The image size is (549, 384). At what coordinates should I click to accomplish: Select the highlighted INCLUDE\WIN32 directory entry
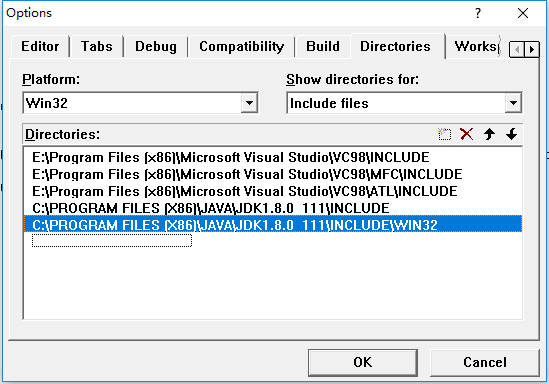coord(273,225)
